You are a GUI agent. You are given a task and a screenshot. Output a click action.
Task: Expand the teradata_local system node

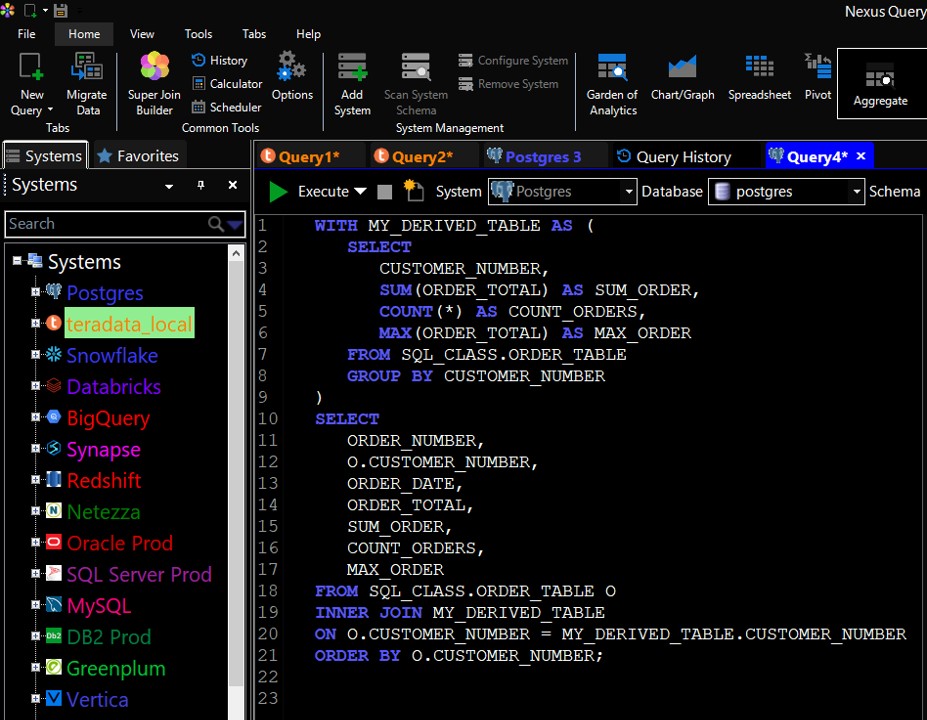tap(35, 324)
